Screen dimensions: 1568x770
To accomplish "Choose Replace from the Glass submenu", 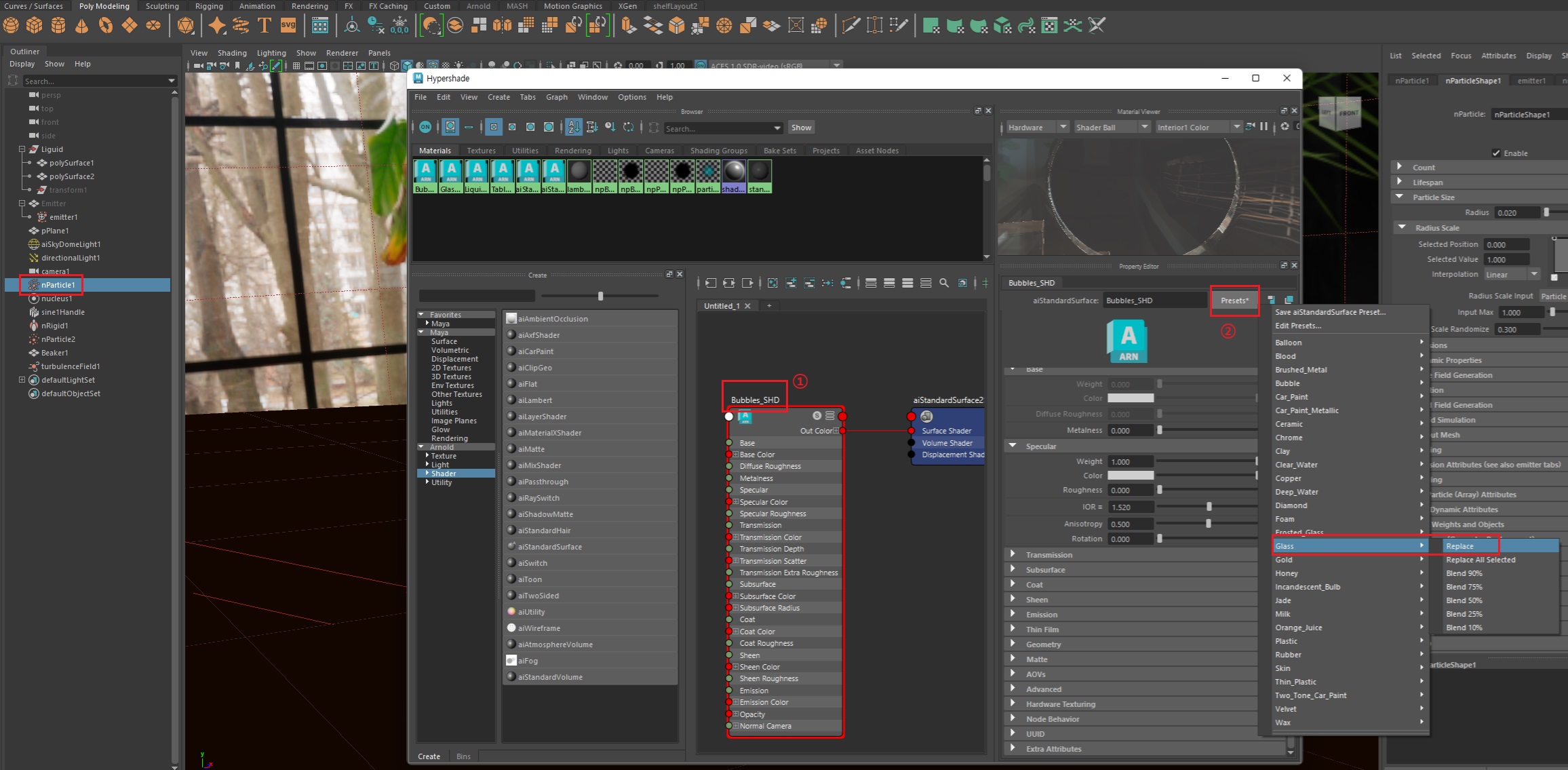I will tap(1459, 546).
